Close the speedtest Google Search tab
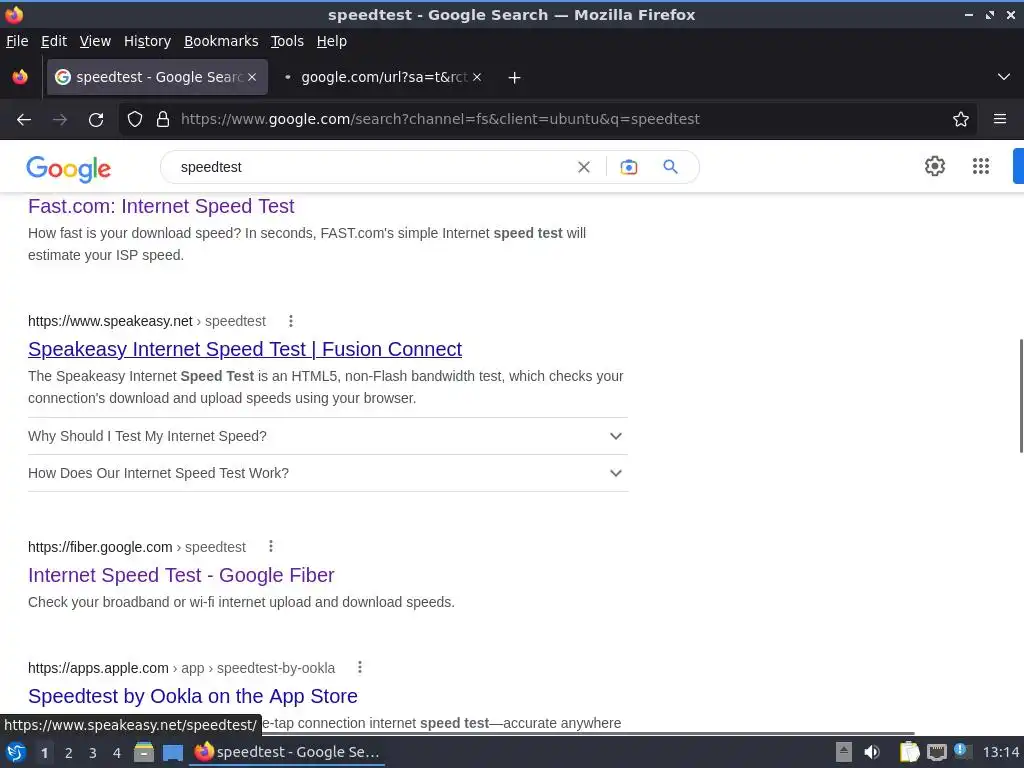This screenshot has height=768, width=1024. 252,77
